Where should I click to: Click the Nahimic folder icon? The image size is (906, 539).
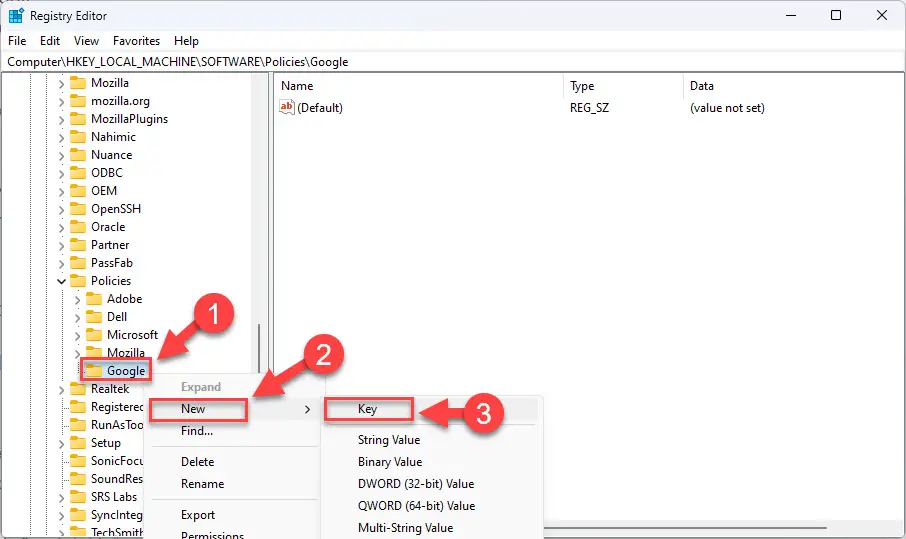click(78, 137)
